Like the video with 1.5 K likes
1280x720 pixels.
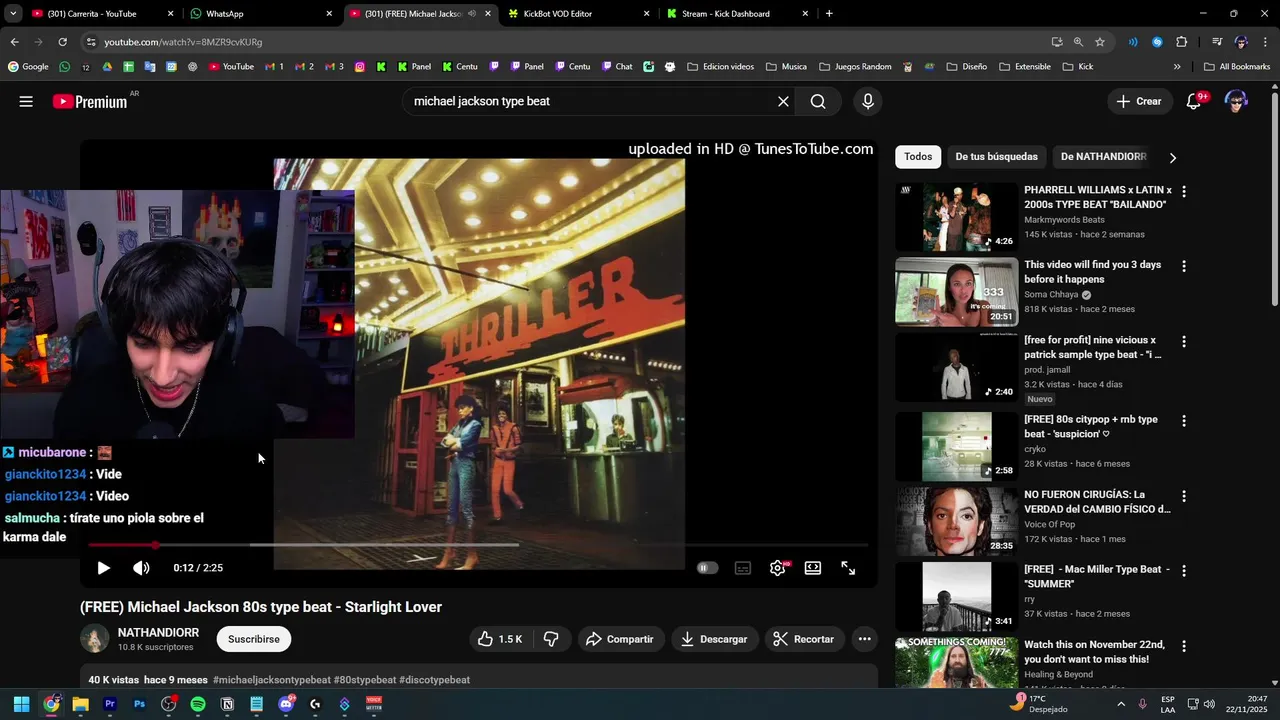pyautogui.click(x=499, y=639)
